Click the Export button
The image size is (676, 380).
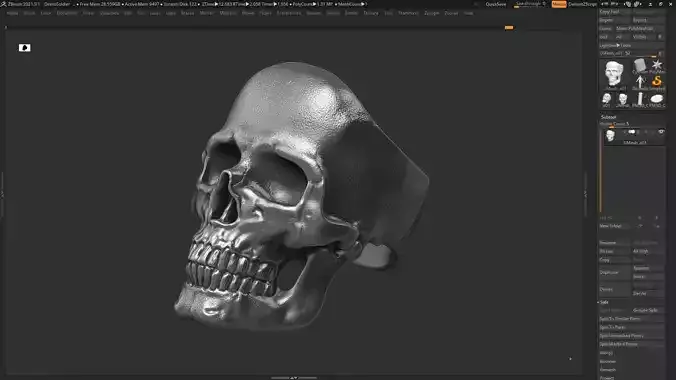tap(648, 20)
